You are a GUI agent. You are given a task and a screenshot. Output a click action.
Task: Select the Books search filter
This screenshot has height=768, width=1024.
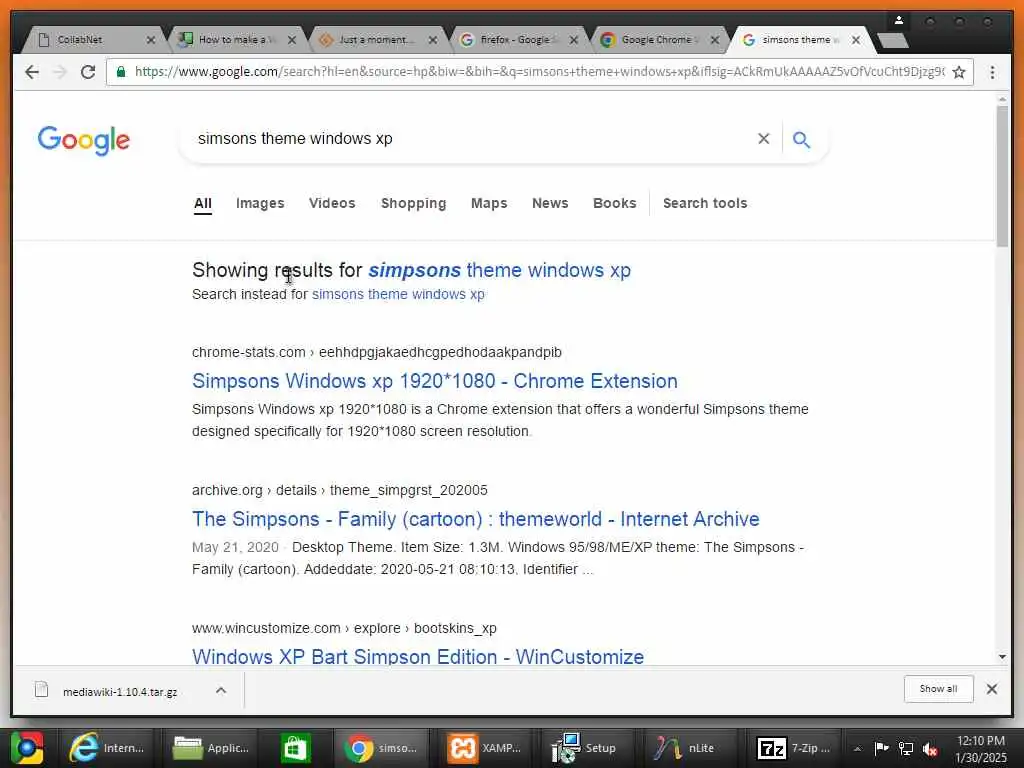tap(615, 203)
